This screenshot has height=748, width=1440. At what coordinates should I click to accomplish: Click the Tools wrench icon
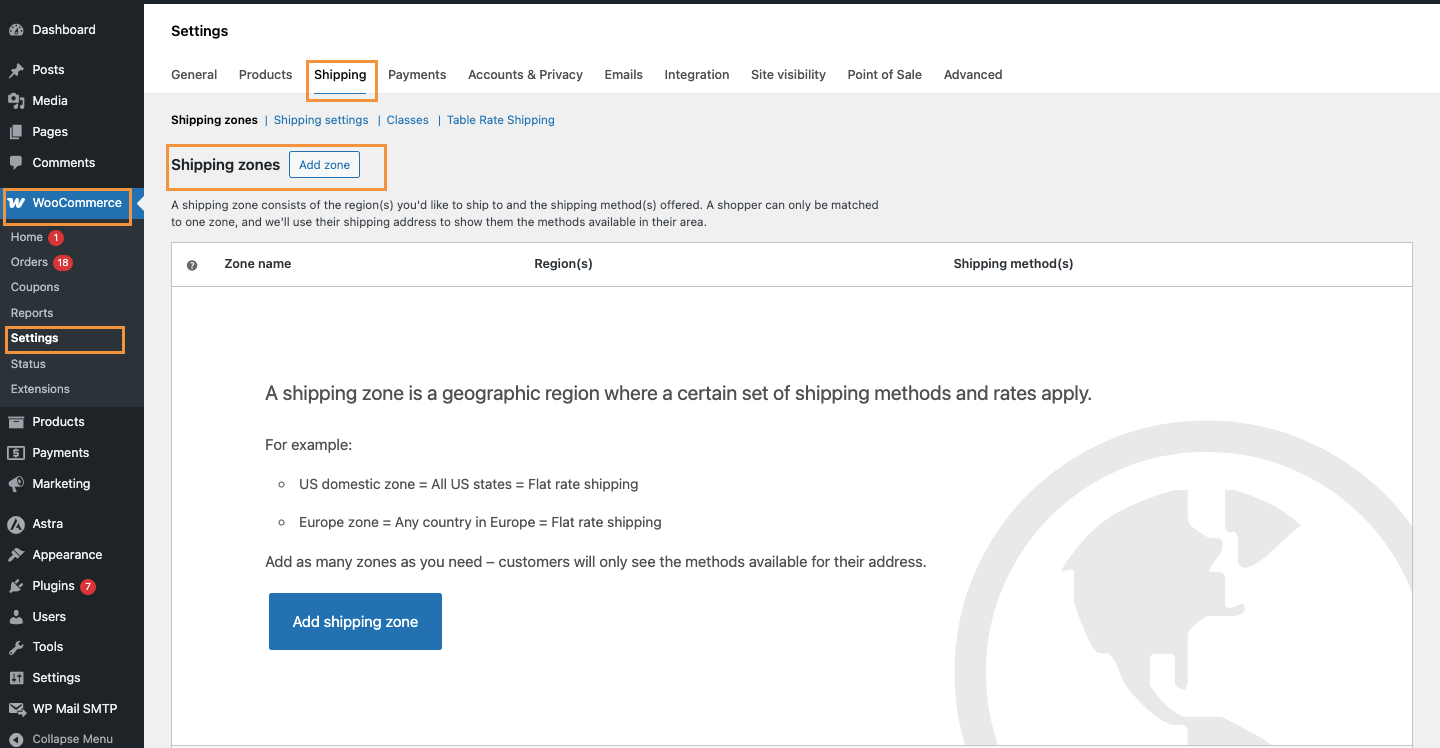pyautogui.click(x=16, y=647)
